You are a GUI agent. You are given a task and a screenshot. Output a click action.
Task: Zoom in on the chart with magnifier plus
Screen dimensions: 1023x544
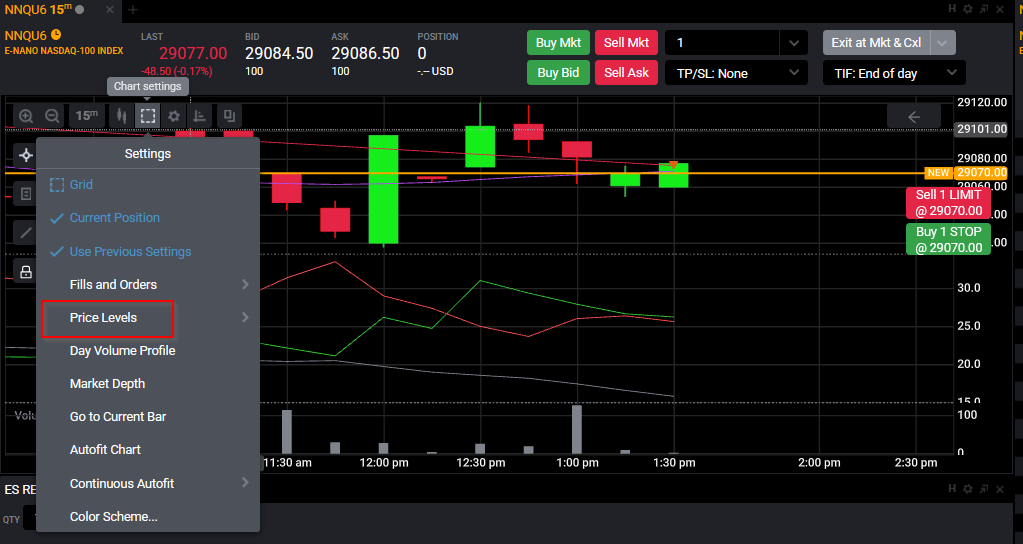(26, 116)
